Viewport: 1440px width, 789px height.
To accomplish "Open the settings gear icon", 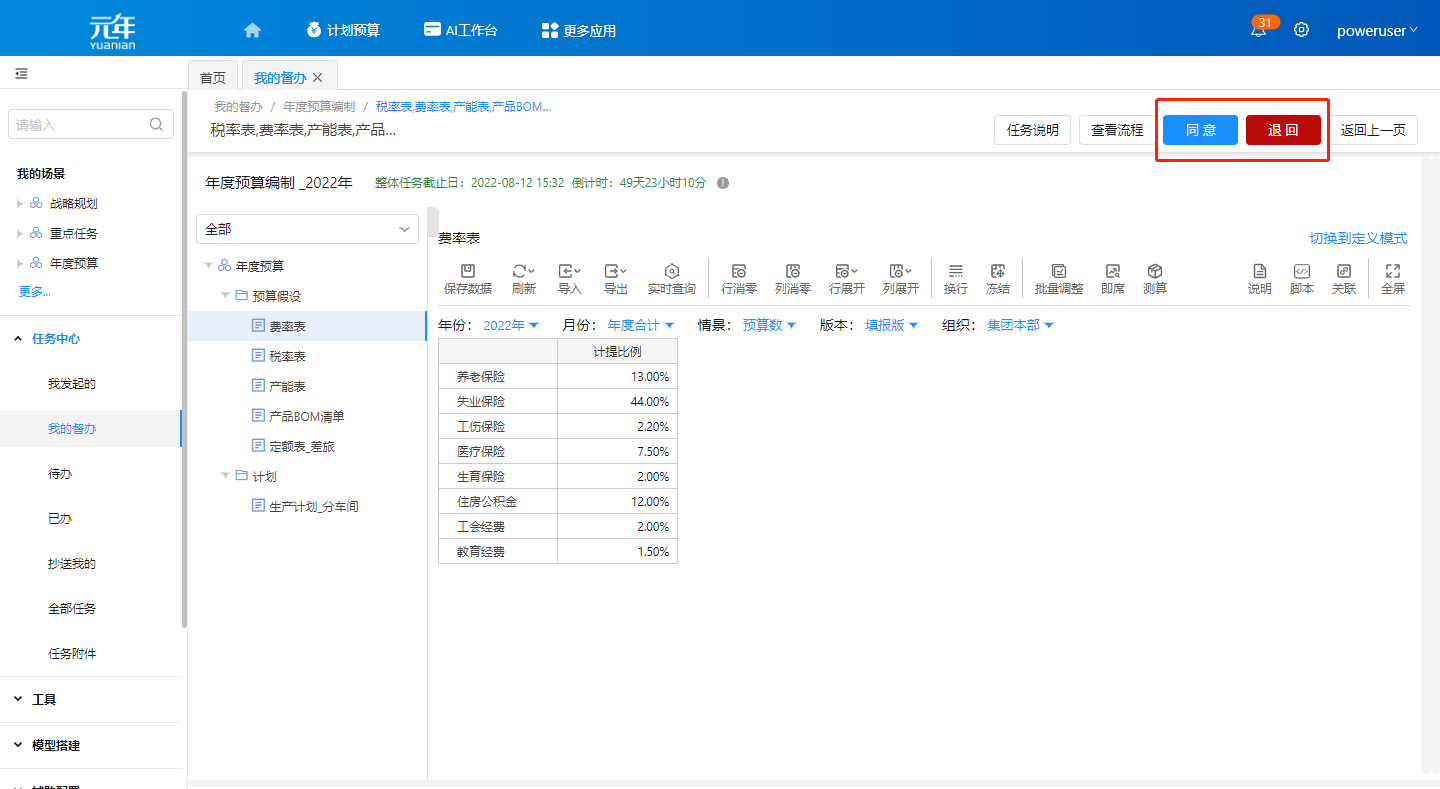I will [1301, 30].
